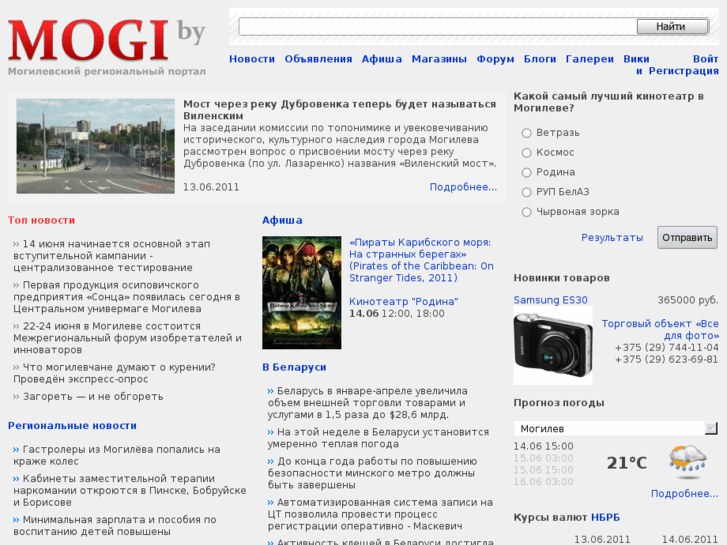This screenshot has height=545, width=727.
Task: Click the weather forecast cloud icon
Action: (x=688, y=462)
